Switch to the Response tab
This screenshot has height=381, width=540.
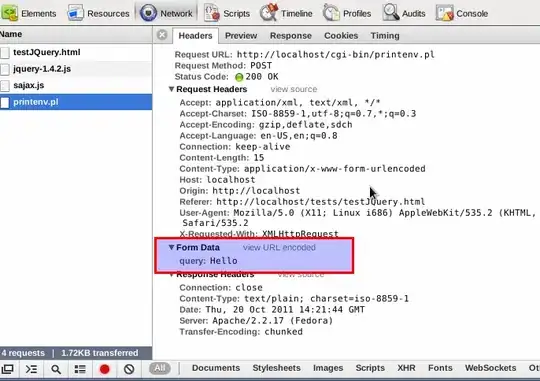click(x=291, y=35)
